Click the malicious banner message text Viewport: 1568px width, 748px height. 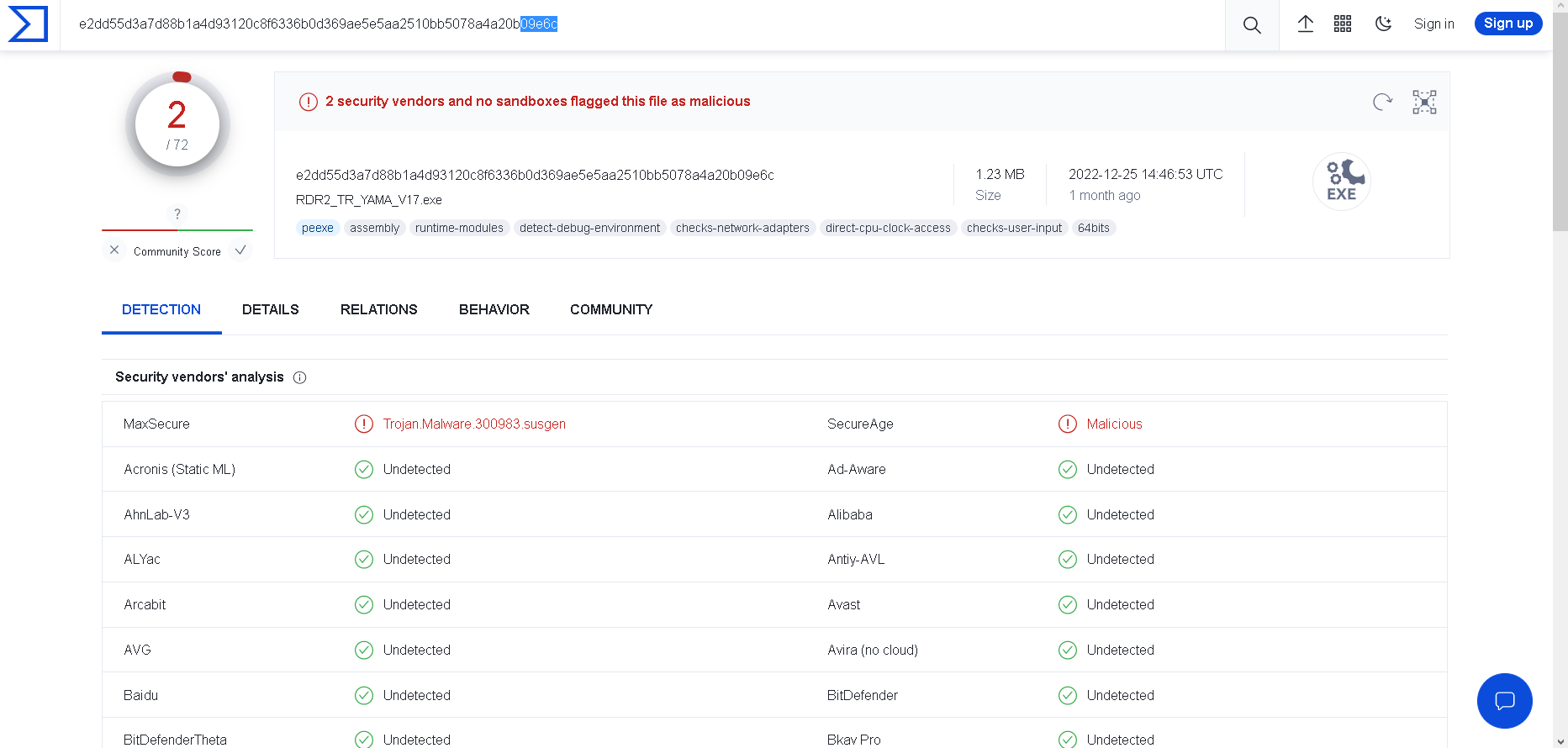538,101
